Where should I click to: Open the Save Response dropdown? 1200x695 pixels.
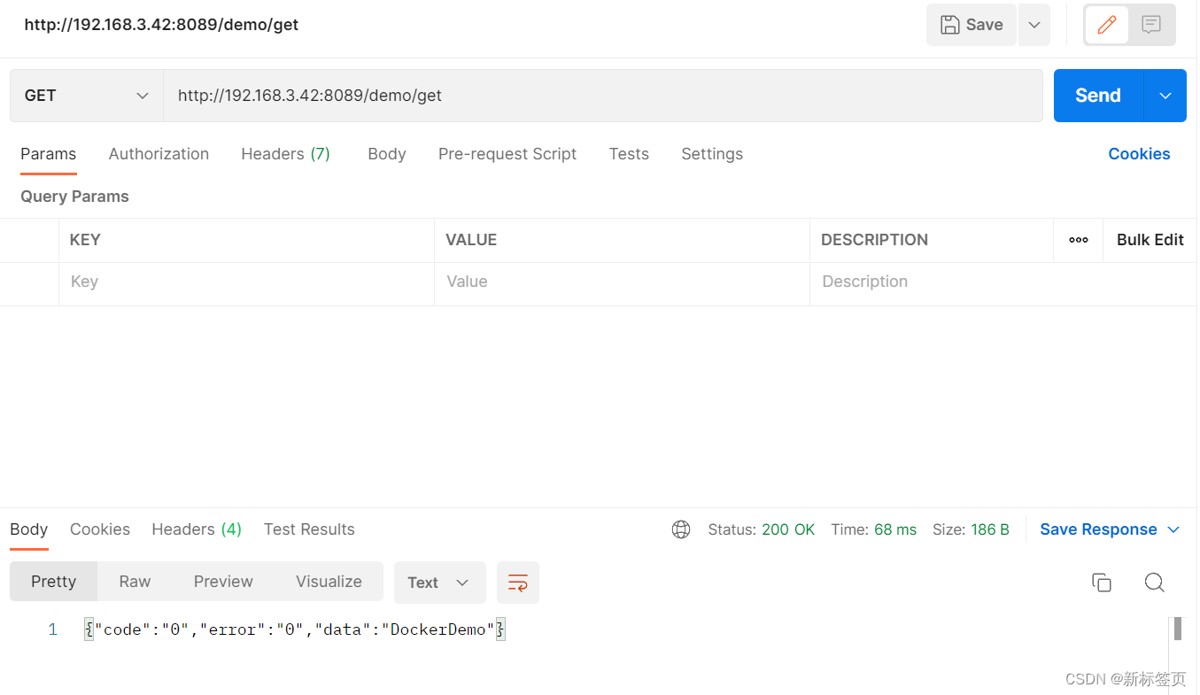pos(1109,530)
